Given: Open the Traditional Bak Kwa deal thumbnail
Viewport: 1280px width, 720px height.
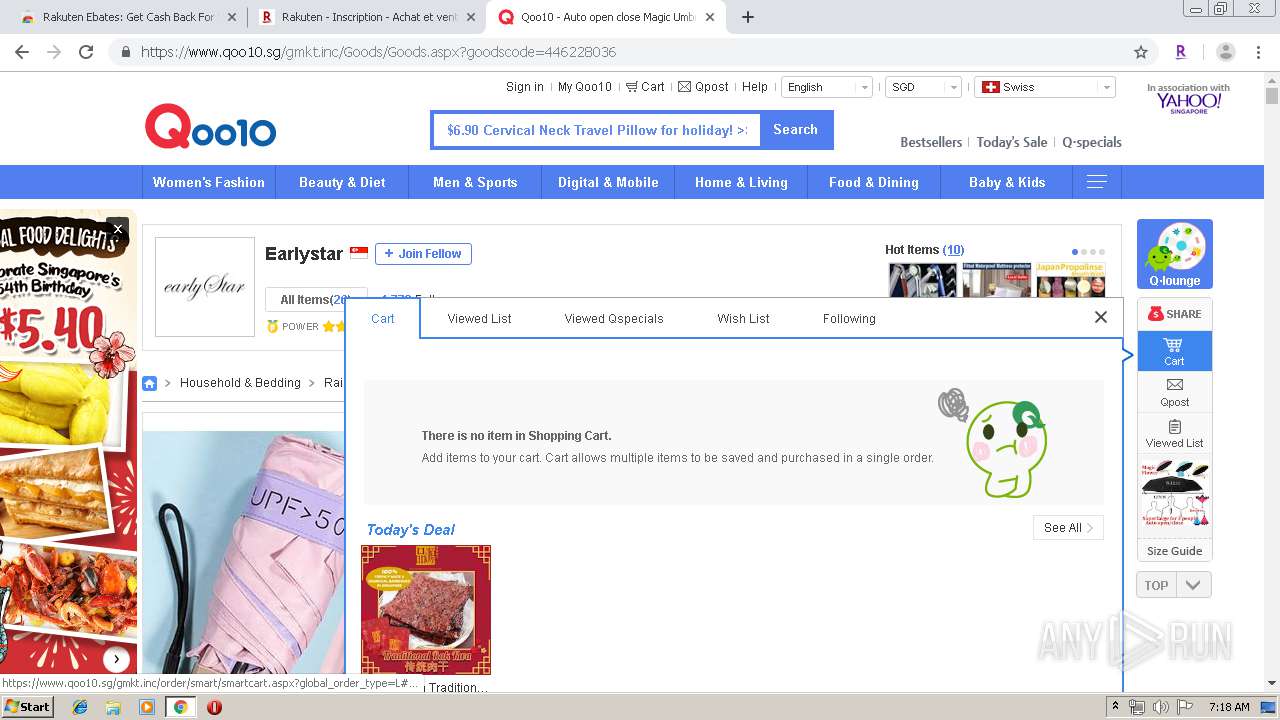Looking at the screenshot, I should (x=426, y=610).
